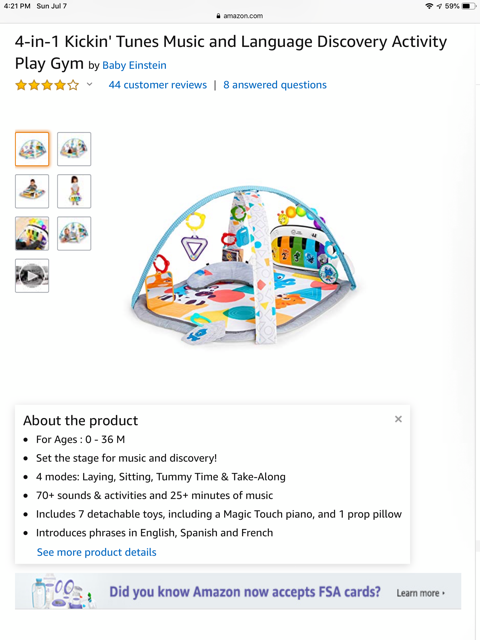The height and width of the screenshot is (640, 480).
Task: View thumbnail of baby sitting on mat
Action: click(x=32, y=191)
